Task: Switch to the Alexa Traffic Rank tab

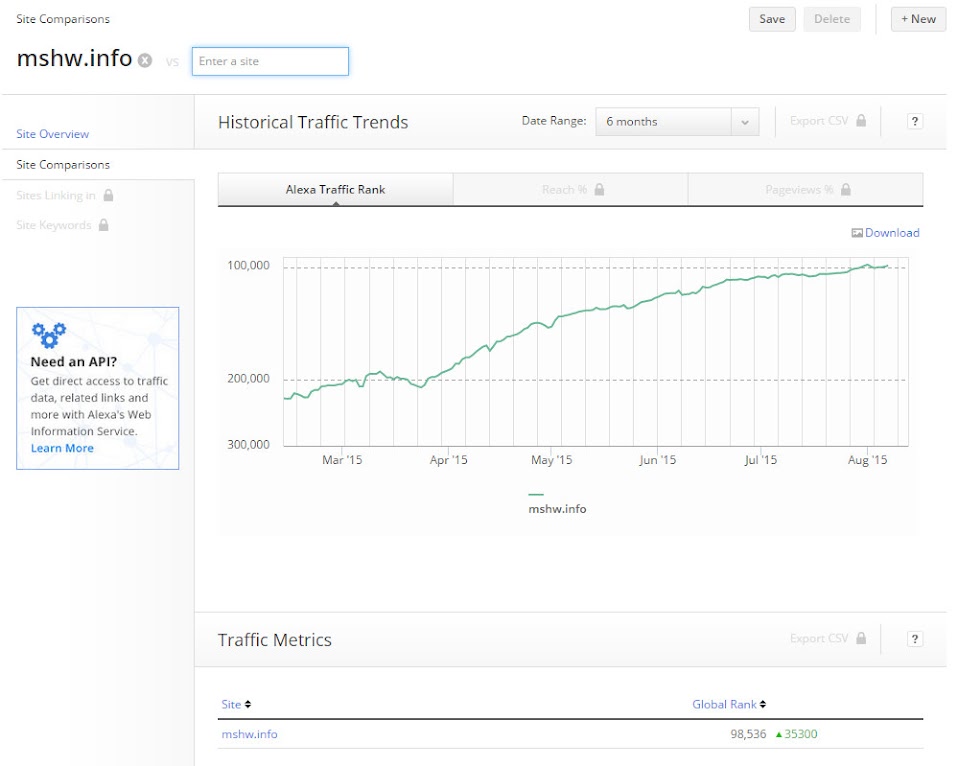Action: coord(335,189)
